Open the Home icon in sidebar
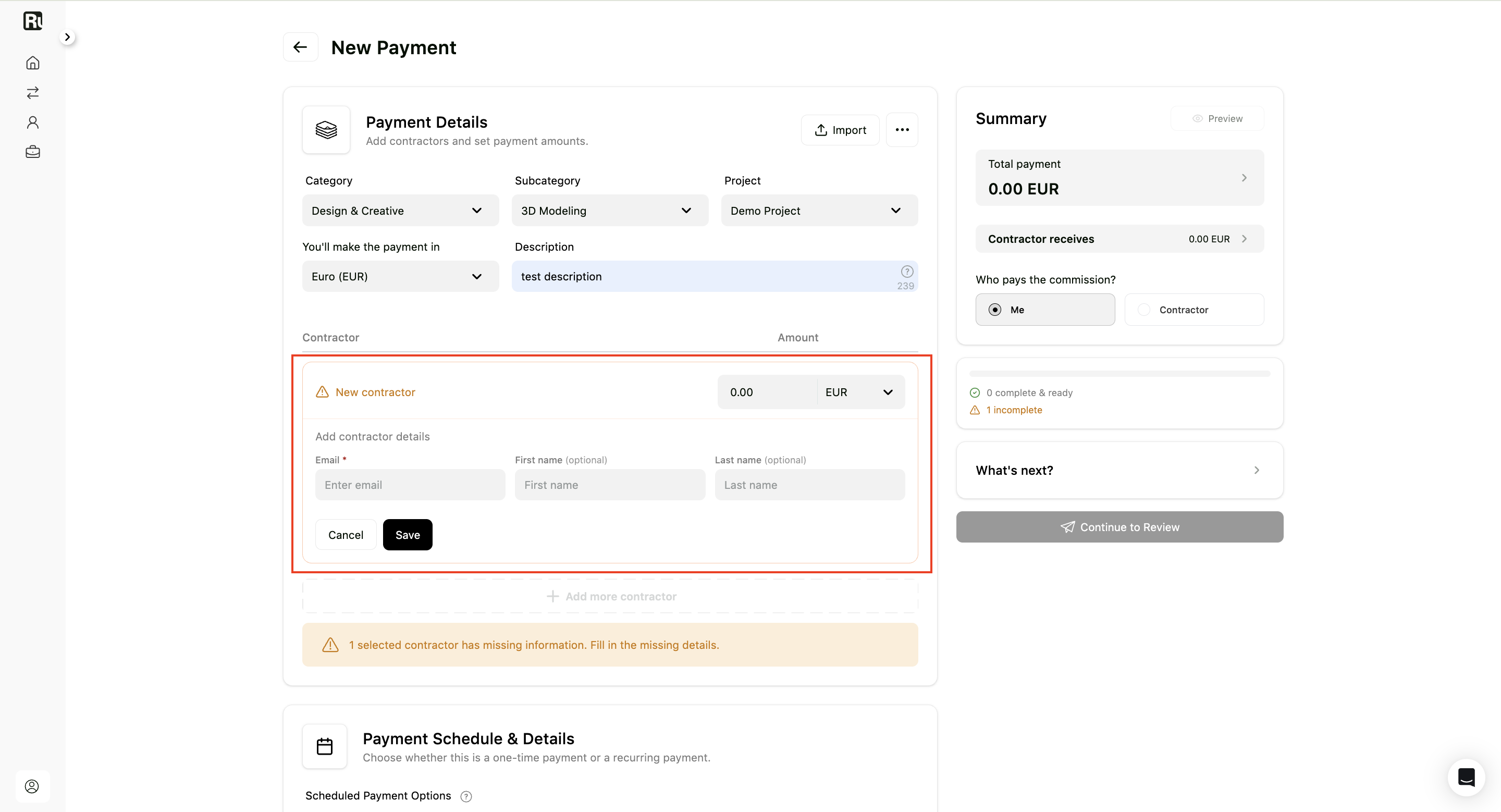 click(x=33, y=63)
